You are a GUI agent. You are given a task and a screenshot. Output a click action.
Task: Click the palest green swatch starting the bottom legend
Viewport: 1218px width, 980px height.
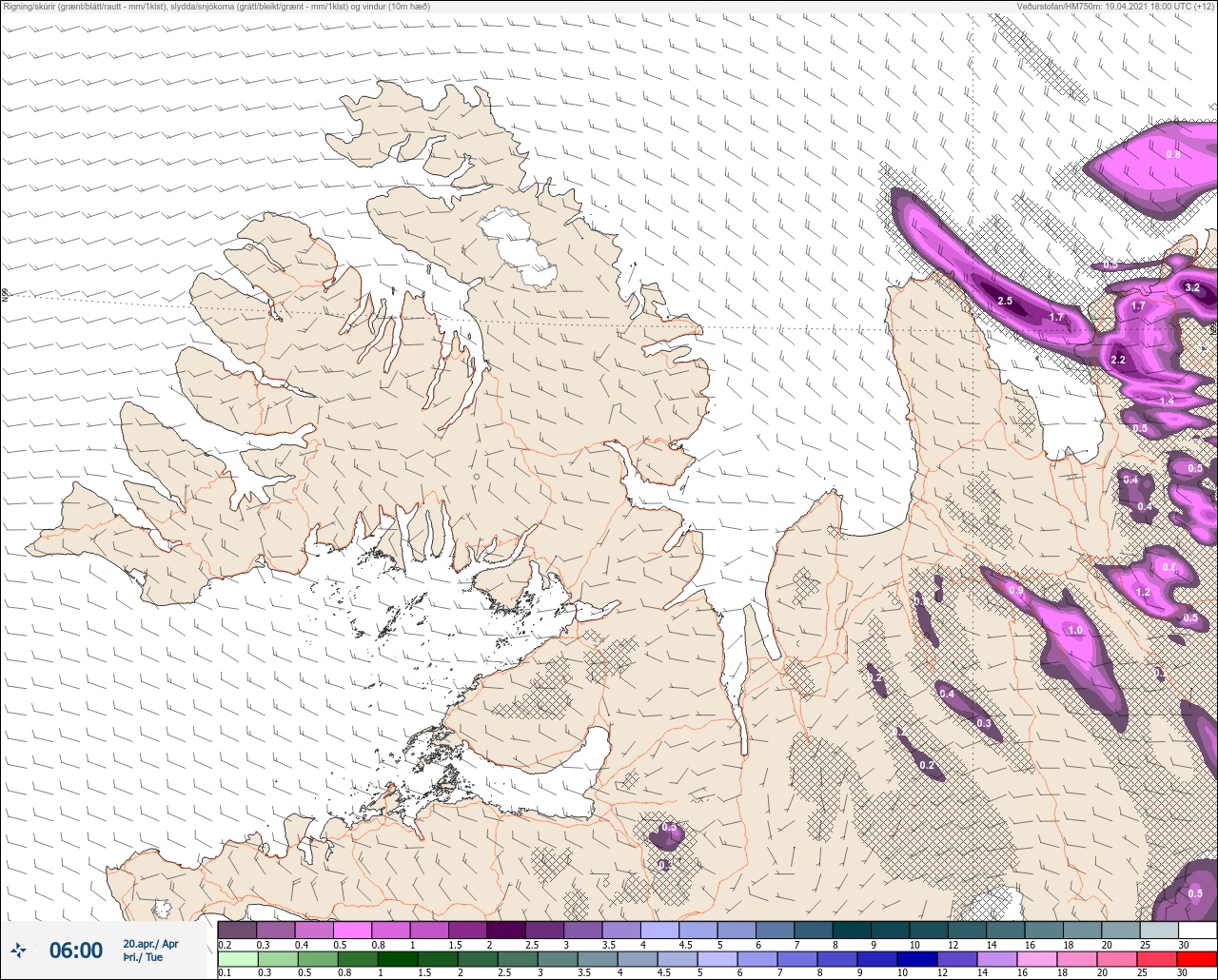[x=237, y=957]
